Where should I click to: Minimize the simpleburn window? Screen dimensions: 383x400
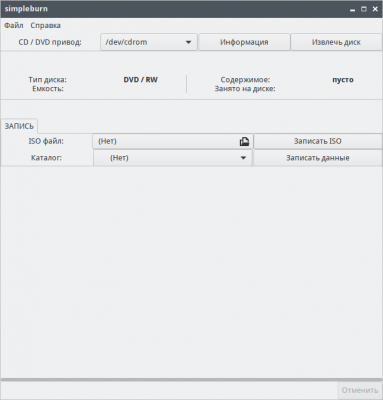[x=353, y=9]
